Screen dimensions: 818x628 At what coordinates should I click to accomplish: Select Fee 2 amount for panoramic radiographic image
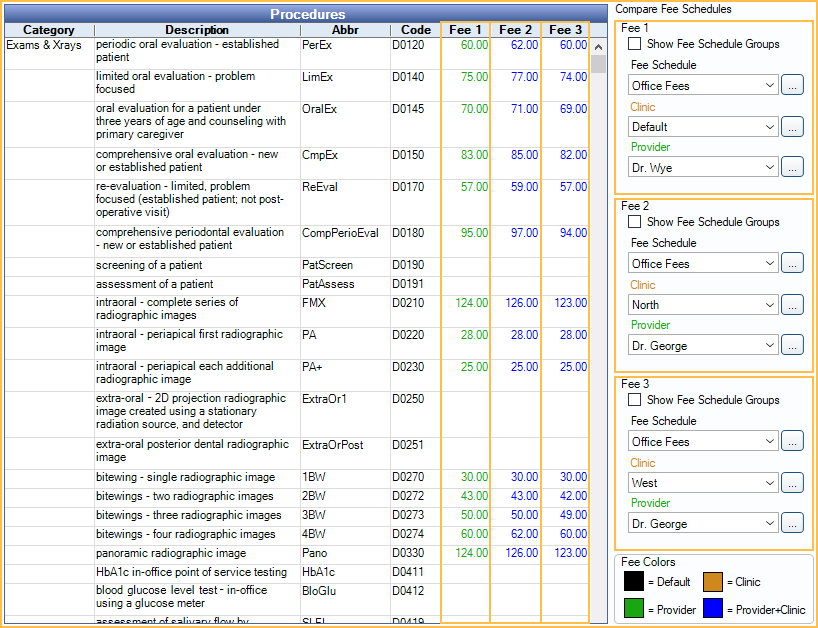[523, 553]
